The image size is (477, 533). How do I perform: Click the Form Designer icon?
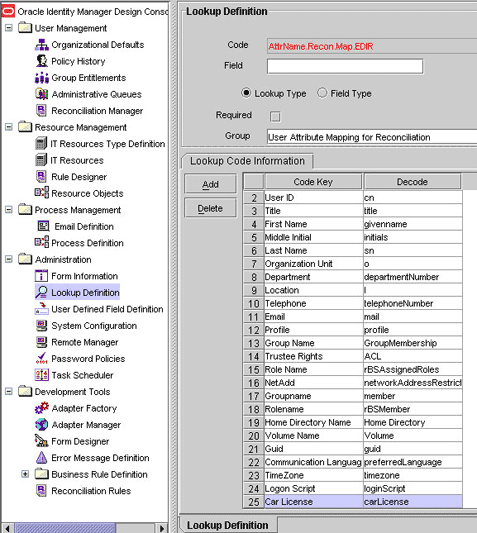tap(41, 441)
